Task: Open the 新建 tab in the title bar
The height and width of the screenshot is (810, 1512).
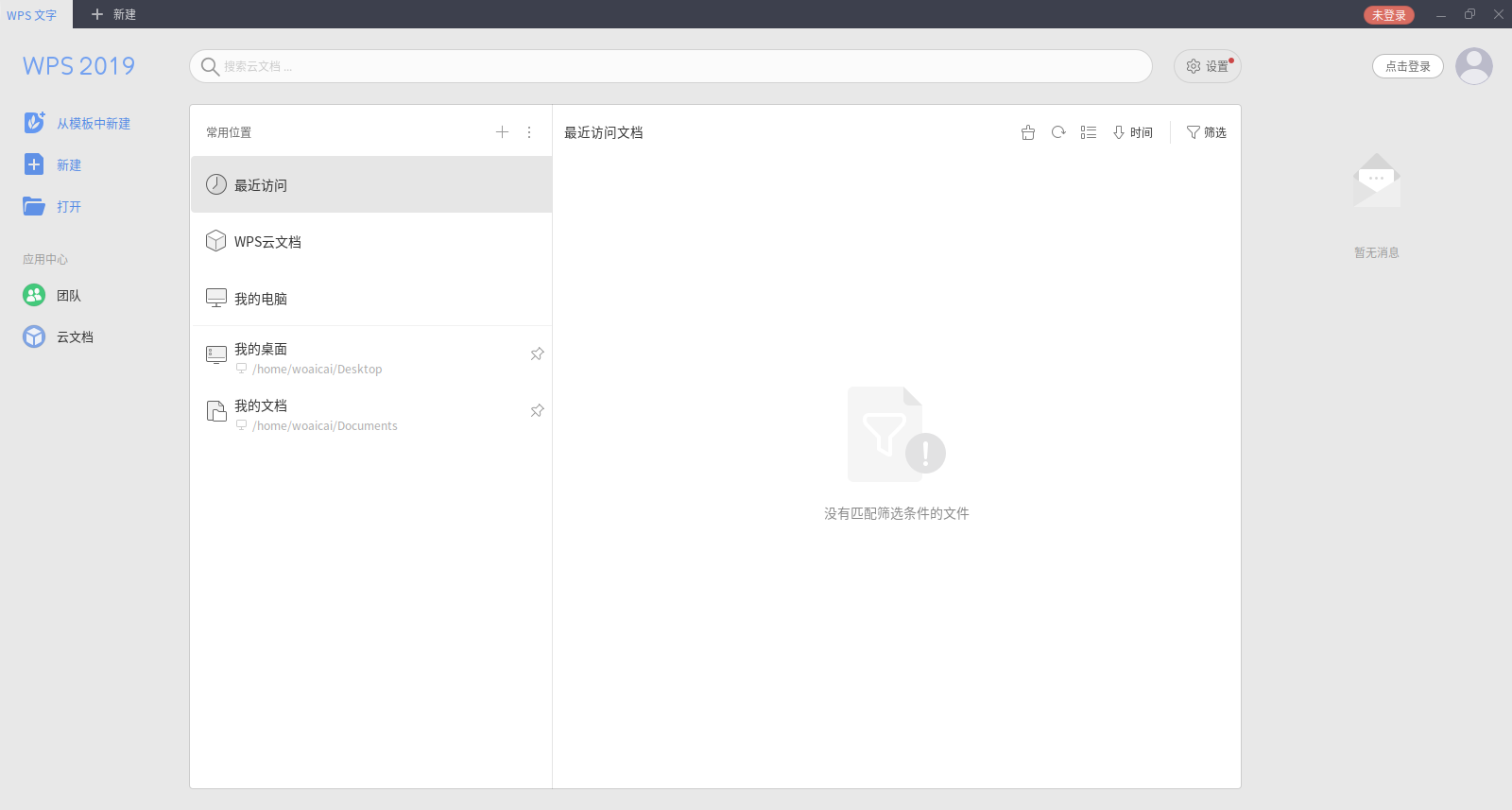Action: pos(113,15)
